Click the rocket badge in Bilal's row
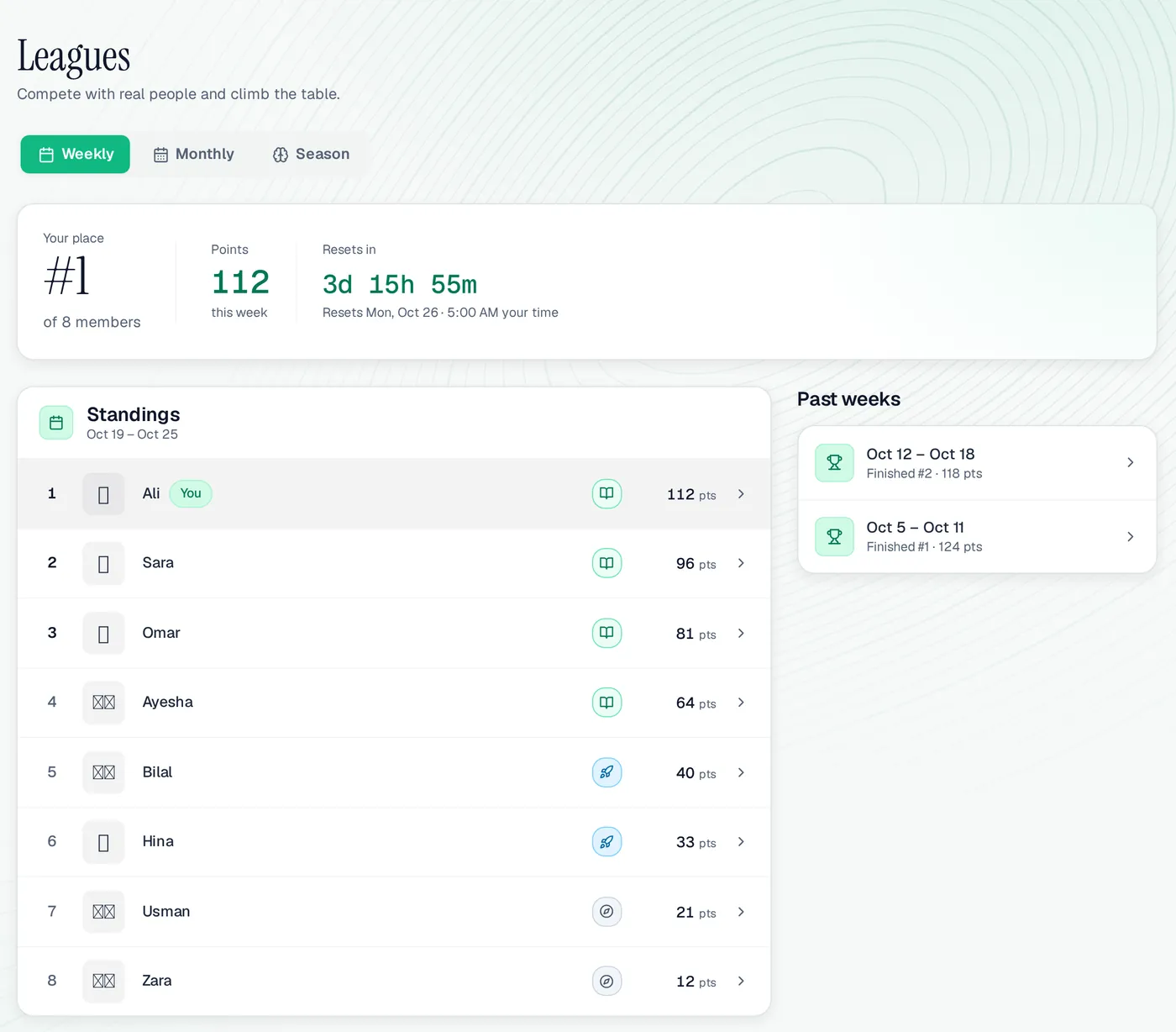Image resolution: width=1176 pixels, height=1032 pixels. pyautogui.click(x=606, y=772)
